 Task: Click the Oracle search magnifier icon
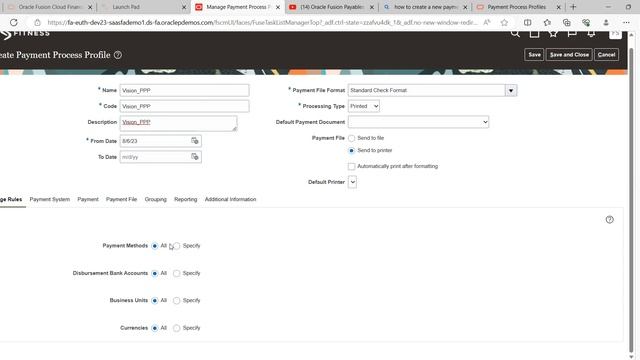click(515, 34)
